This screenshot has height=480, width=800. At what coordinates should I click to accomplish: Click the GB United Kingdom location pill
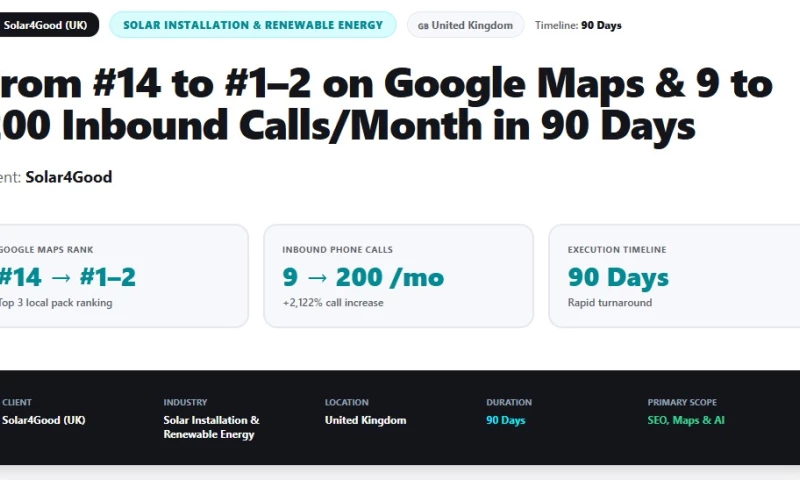[x=465, y=25]
